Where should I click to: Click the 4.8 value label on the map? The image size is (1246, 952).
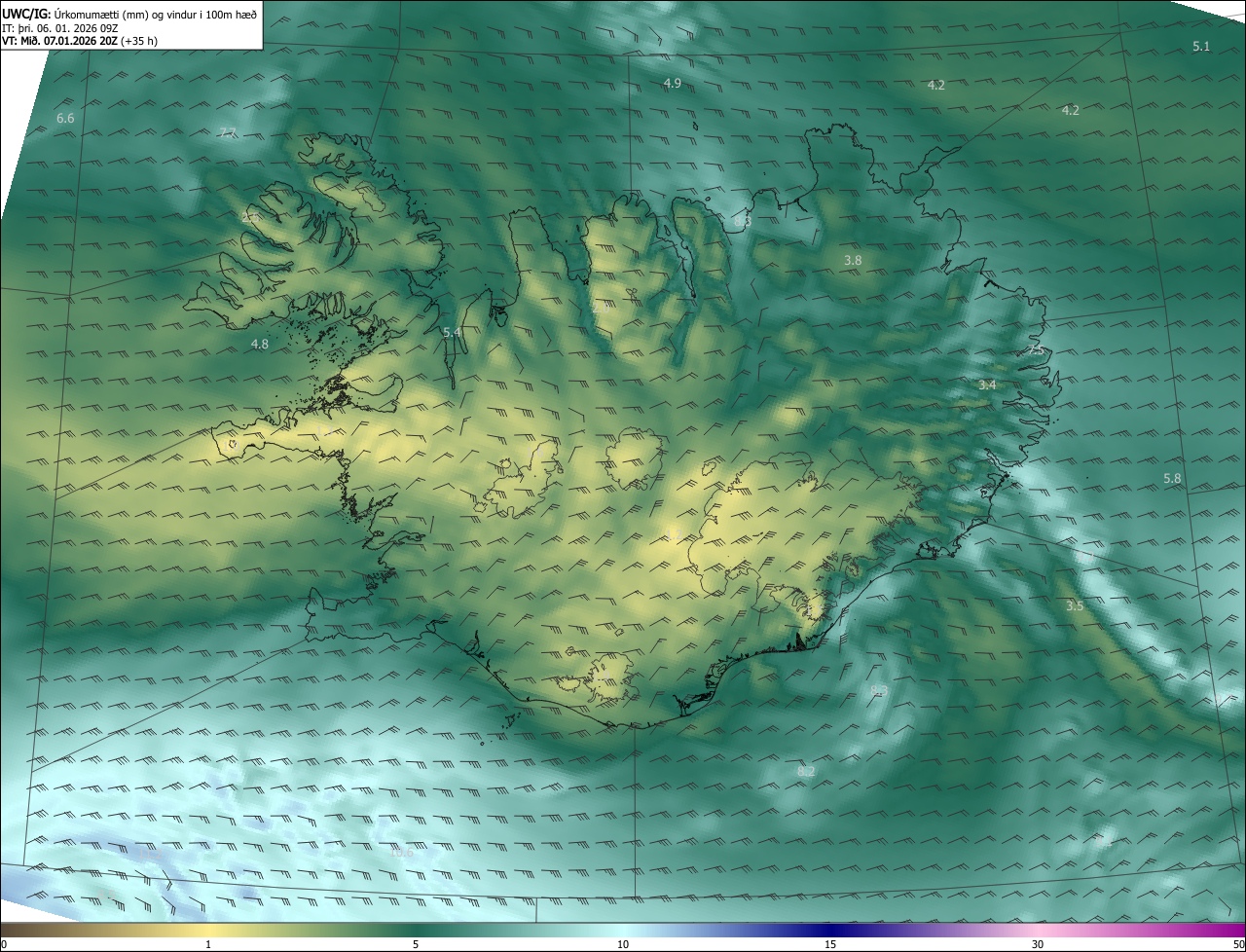[259, 345]
